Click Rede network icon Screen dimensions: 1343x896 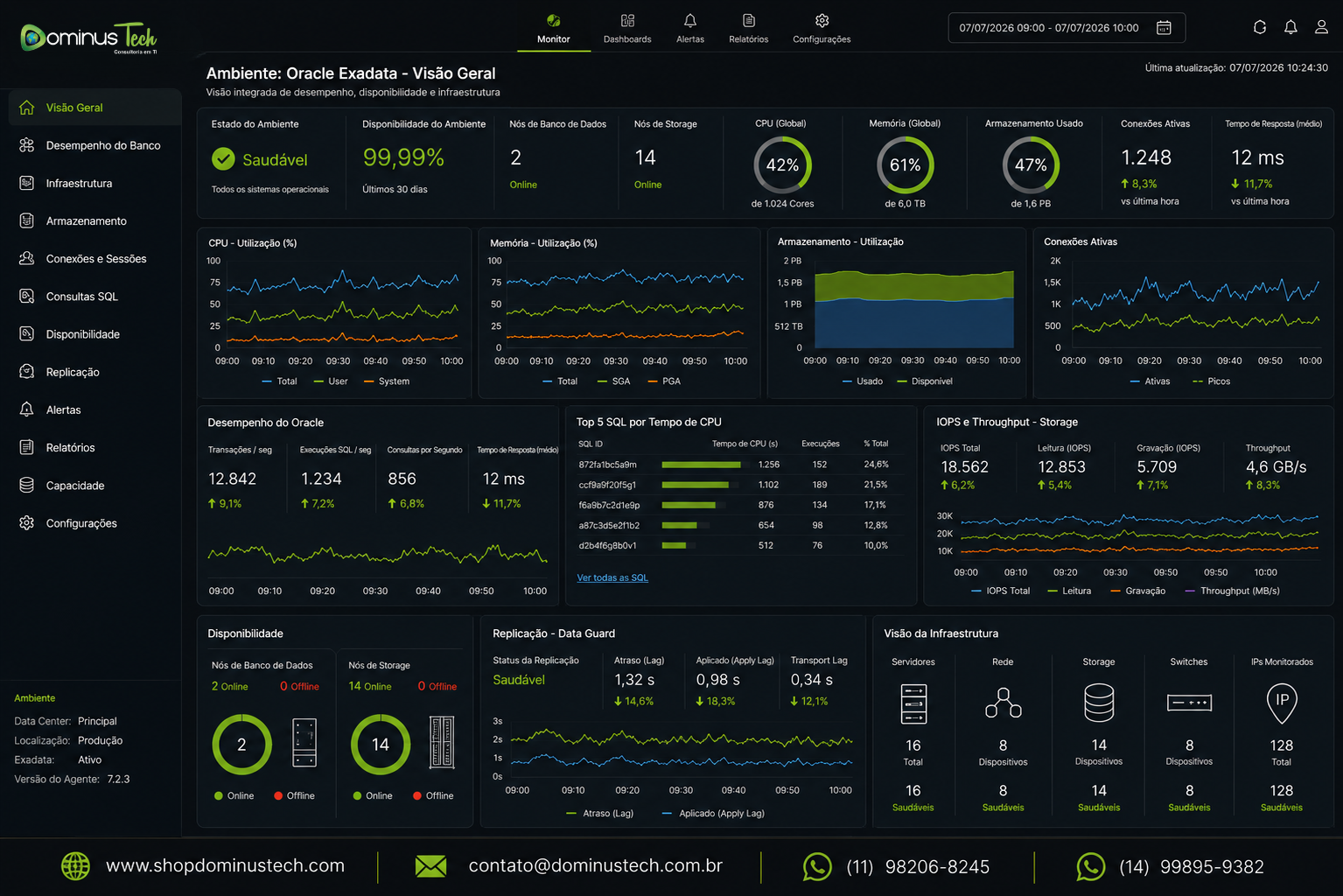1004,703
